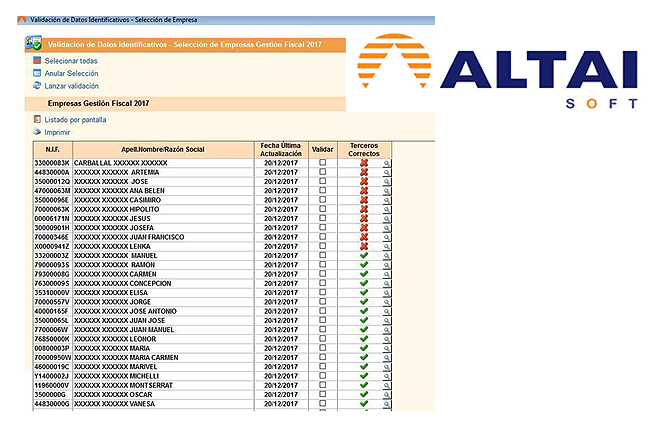
Task: Open magnifier detail for JUAN FRANCISCO row
Action: 386,238
